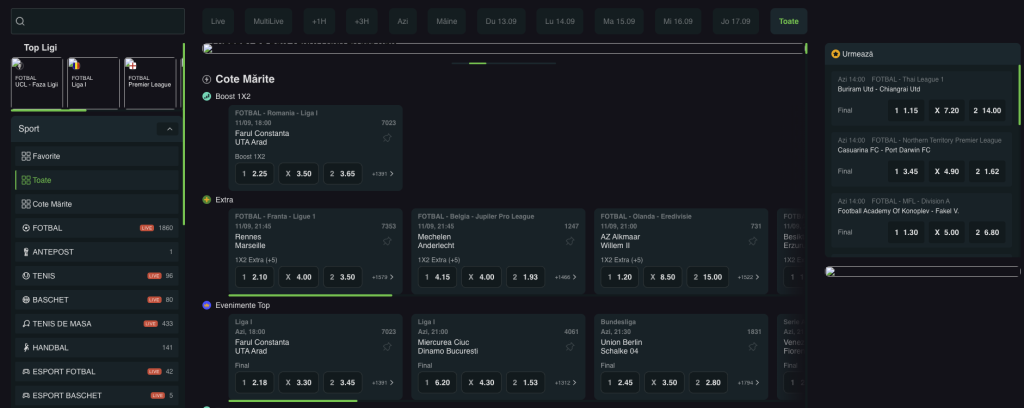
Task: Star the Mechelen vs Anderlecht match
Action: coord(570,241)
